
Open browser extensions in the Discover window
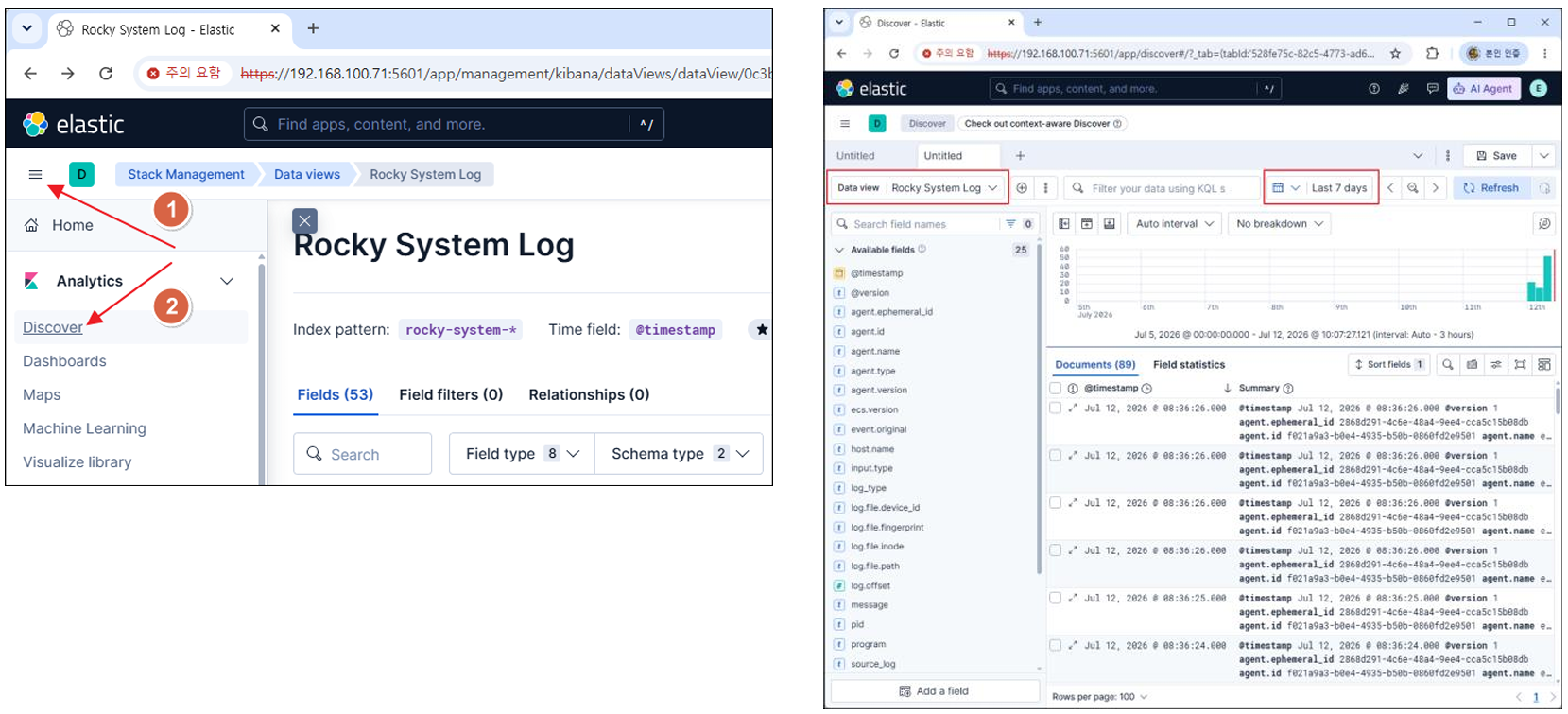click(x=1432, y=53)
